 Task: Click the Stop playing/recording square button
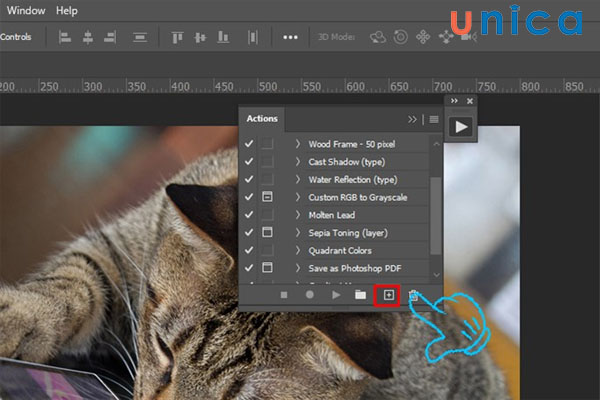click(284, 295)
